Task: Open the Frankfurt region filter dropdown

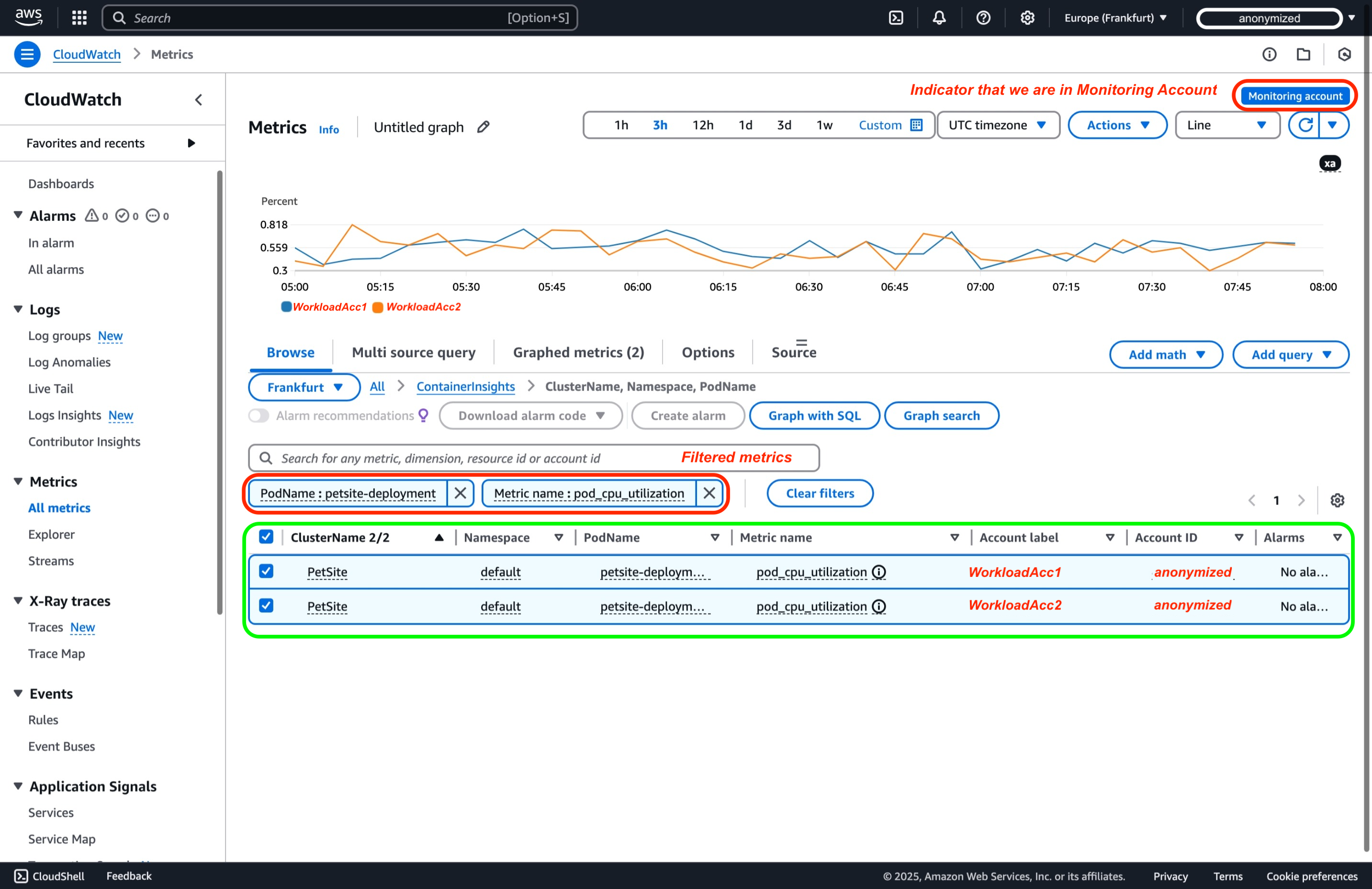Action: pos(304,387)
